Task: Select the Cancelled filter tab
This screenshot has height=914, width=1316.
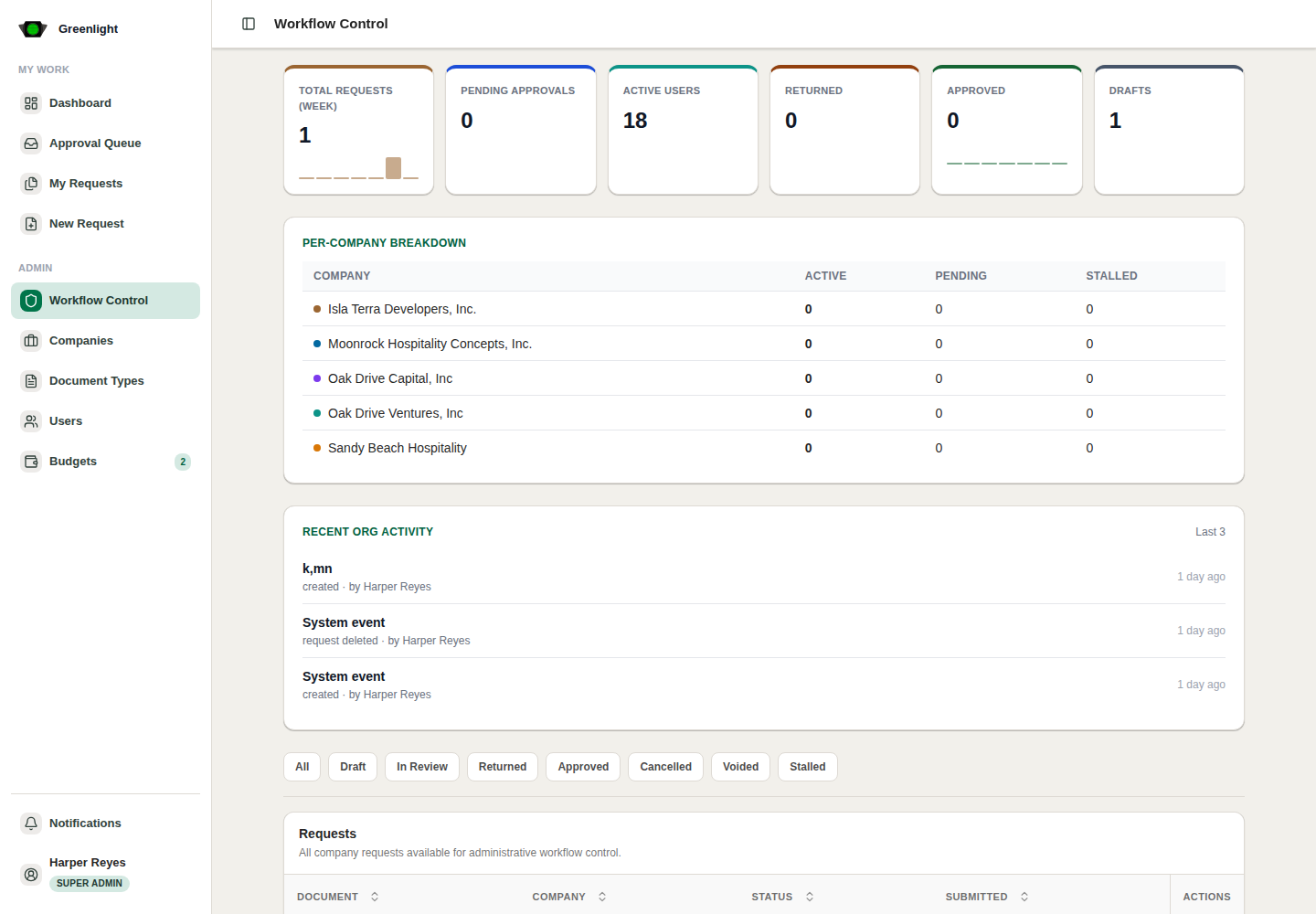Action: tap(666, 767)
